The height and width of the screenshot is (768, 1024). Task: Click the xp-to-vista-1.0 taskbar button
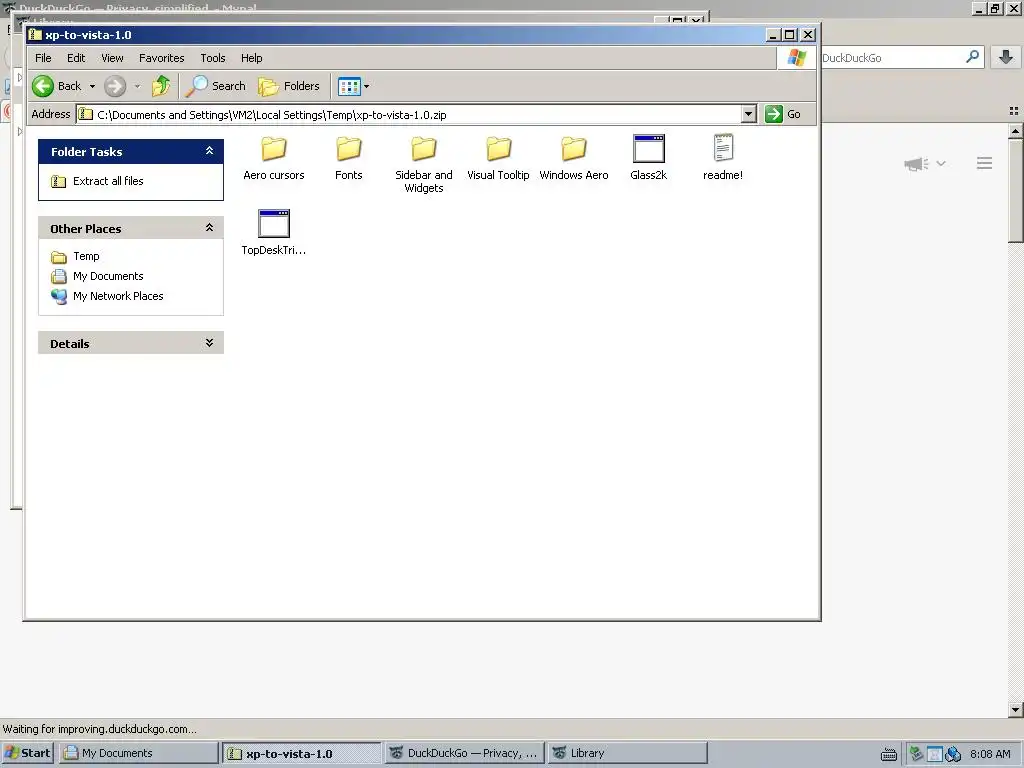pyautogui.click(x=301, y=753)
